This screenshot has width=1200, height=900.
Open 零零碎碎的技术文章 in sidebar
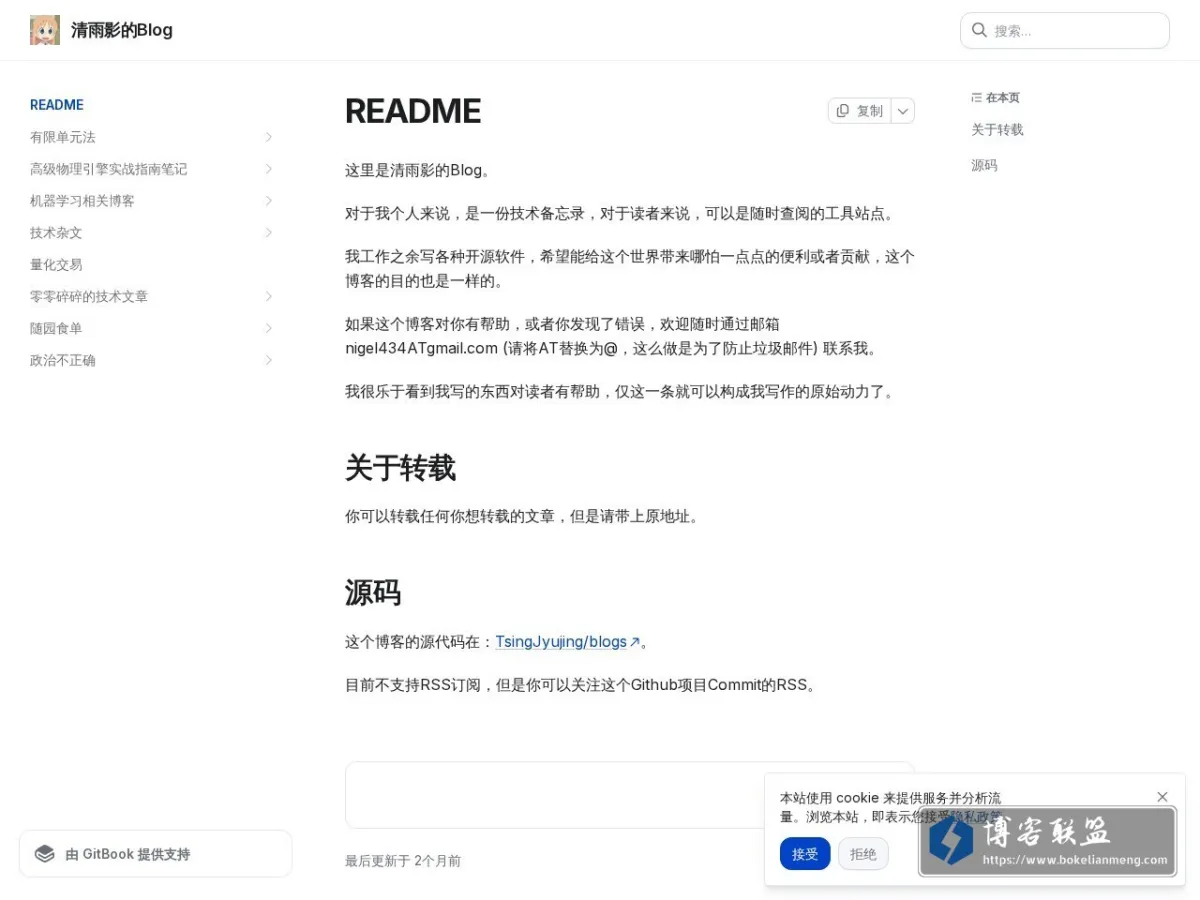tap(89, 297)
